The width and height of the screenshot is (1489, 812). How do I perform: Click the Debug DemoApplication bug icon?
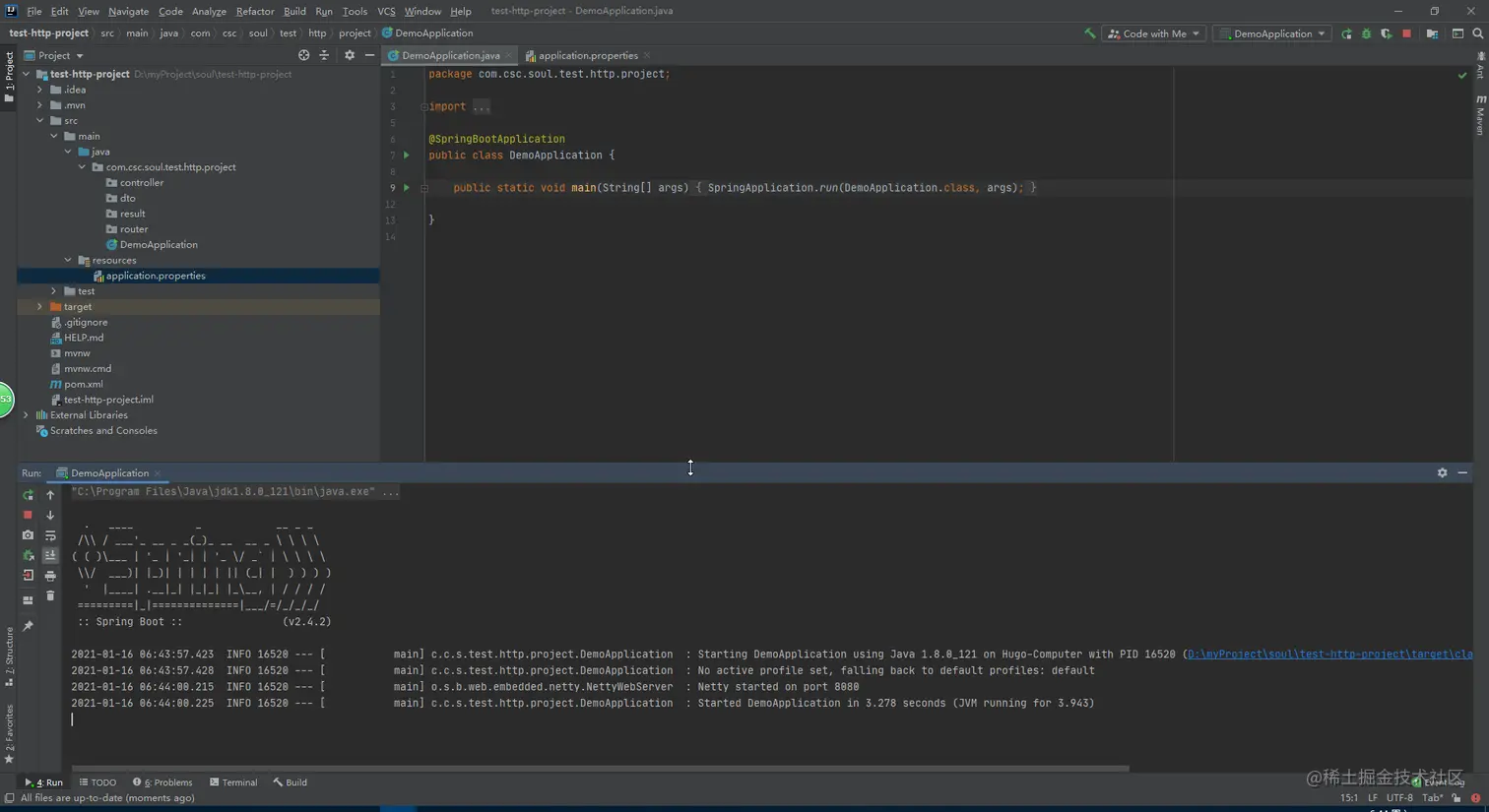coord(1366,33)
